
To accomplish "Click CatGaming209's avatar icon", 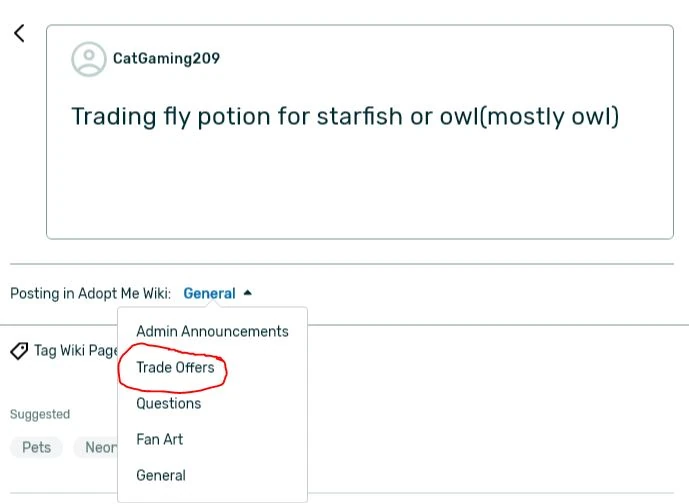I will [x=88, y=59].
